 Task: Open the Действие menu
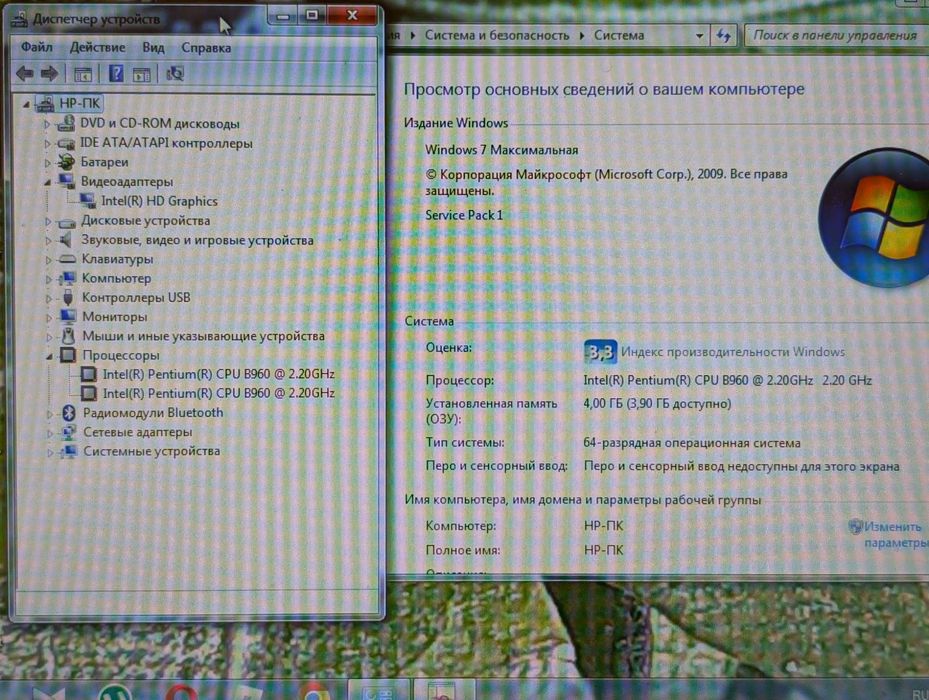click(x=97, y=47)
